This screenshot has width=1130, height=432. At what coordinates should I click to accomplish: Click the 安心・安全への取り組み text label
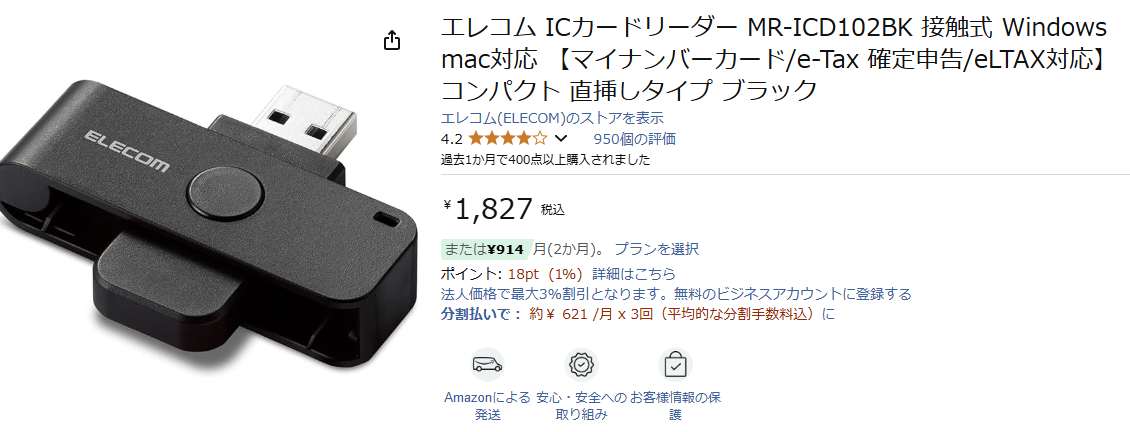582,406
